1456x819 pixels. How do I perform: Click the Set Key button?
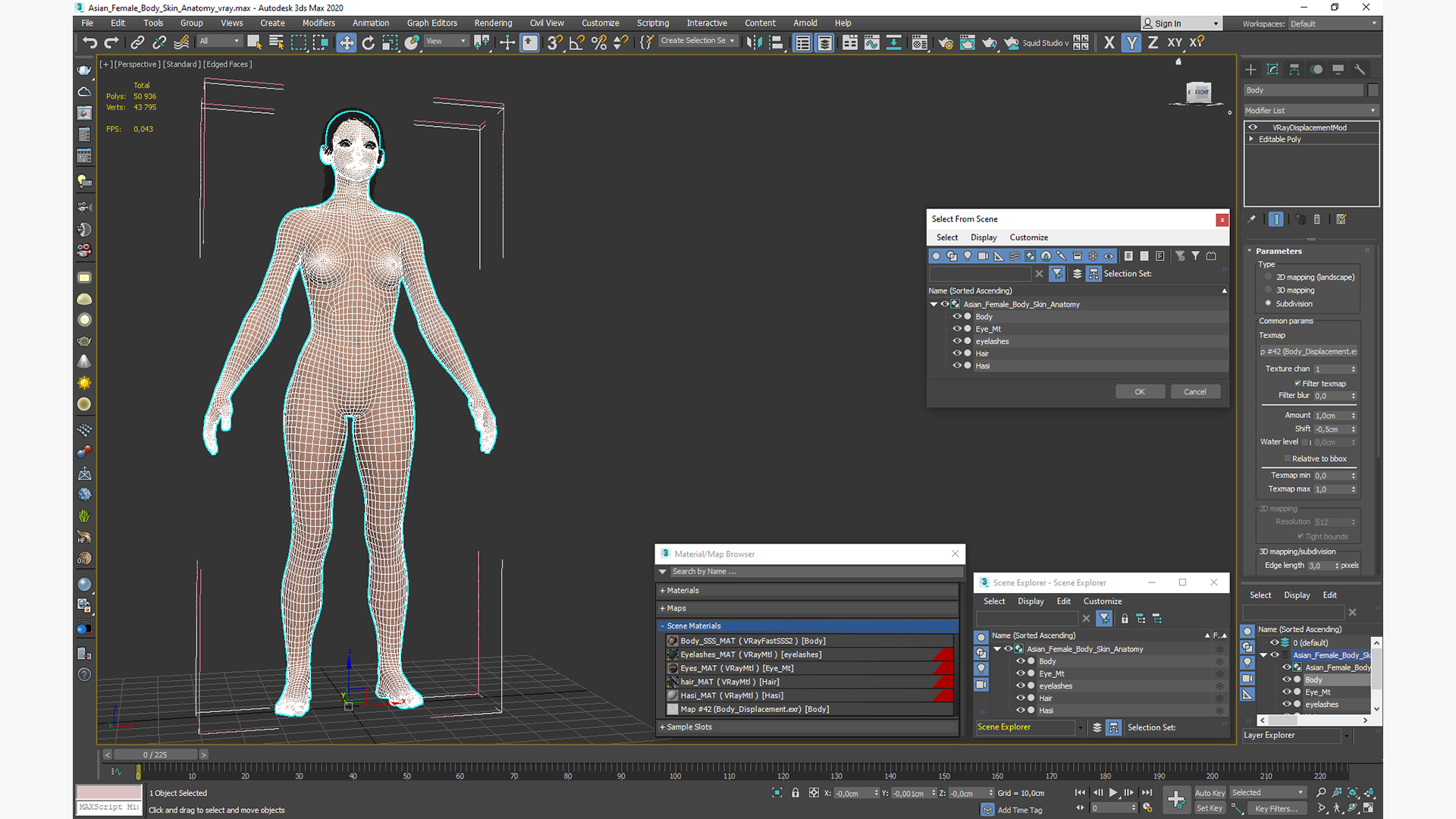1210,808
